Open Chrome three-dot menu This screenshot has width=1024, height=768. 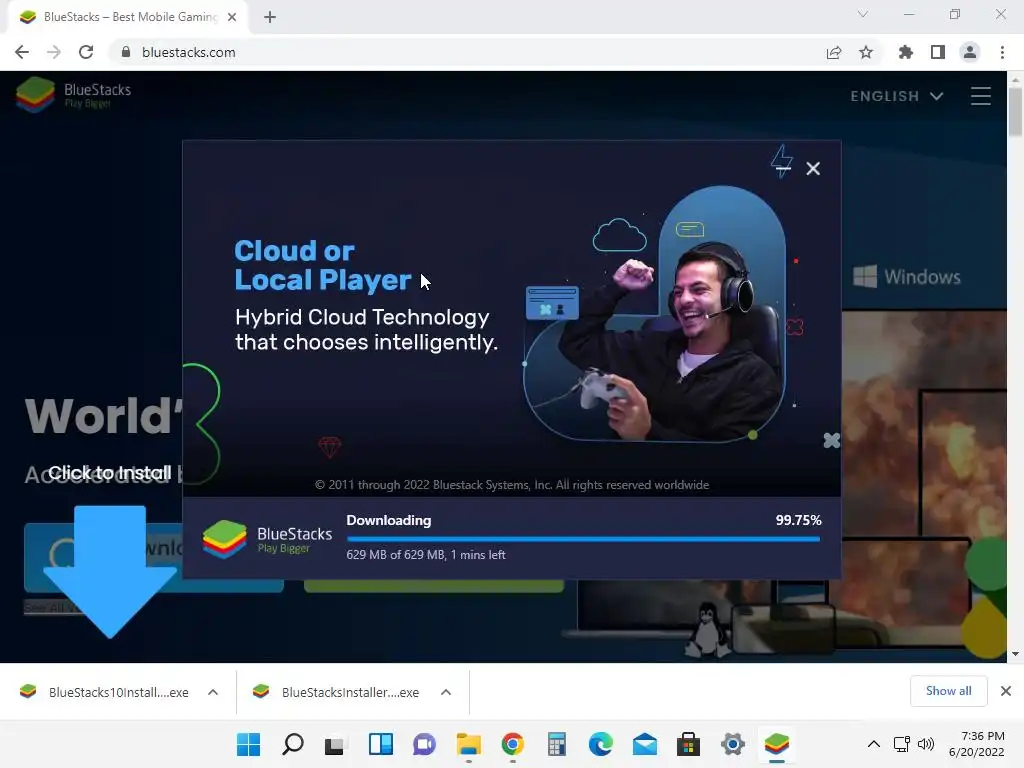[1002, 52]
